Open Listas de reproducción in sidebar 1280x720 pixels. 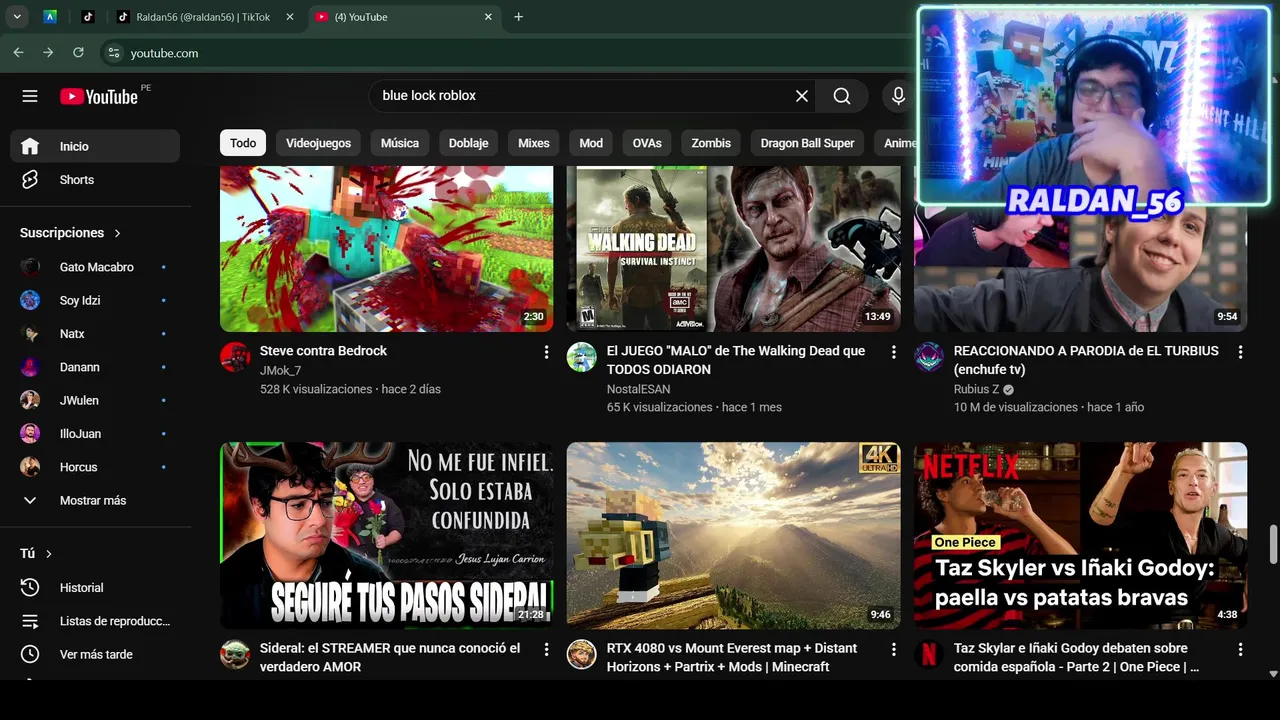[x=96, y=621]
